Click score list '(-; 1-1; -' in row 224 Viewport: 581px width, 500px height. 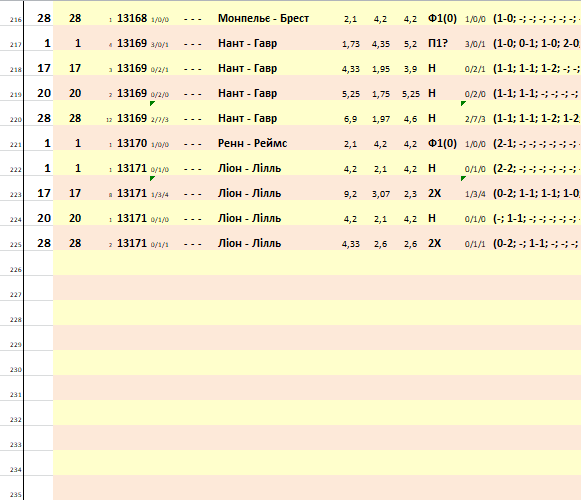pos(537,218)
